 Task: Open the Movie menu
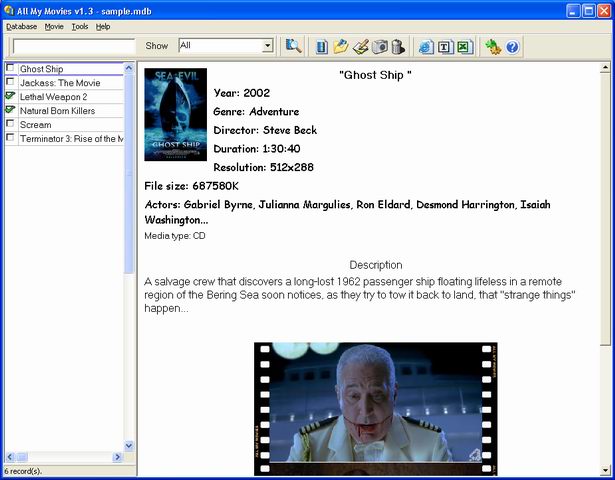[54, 27]
